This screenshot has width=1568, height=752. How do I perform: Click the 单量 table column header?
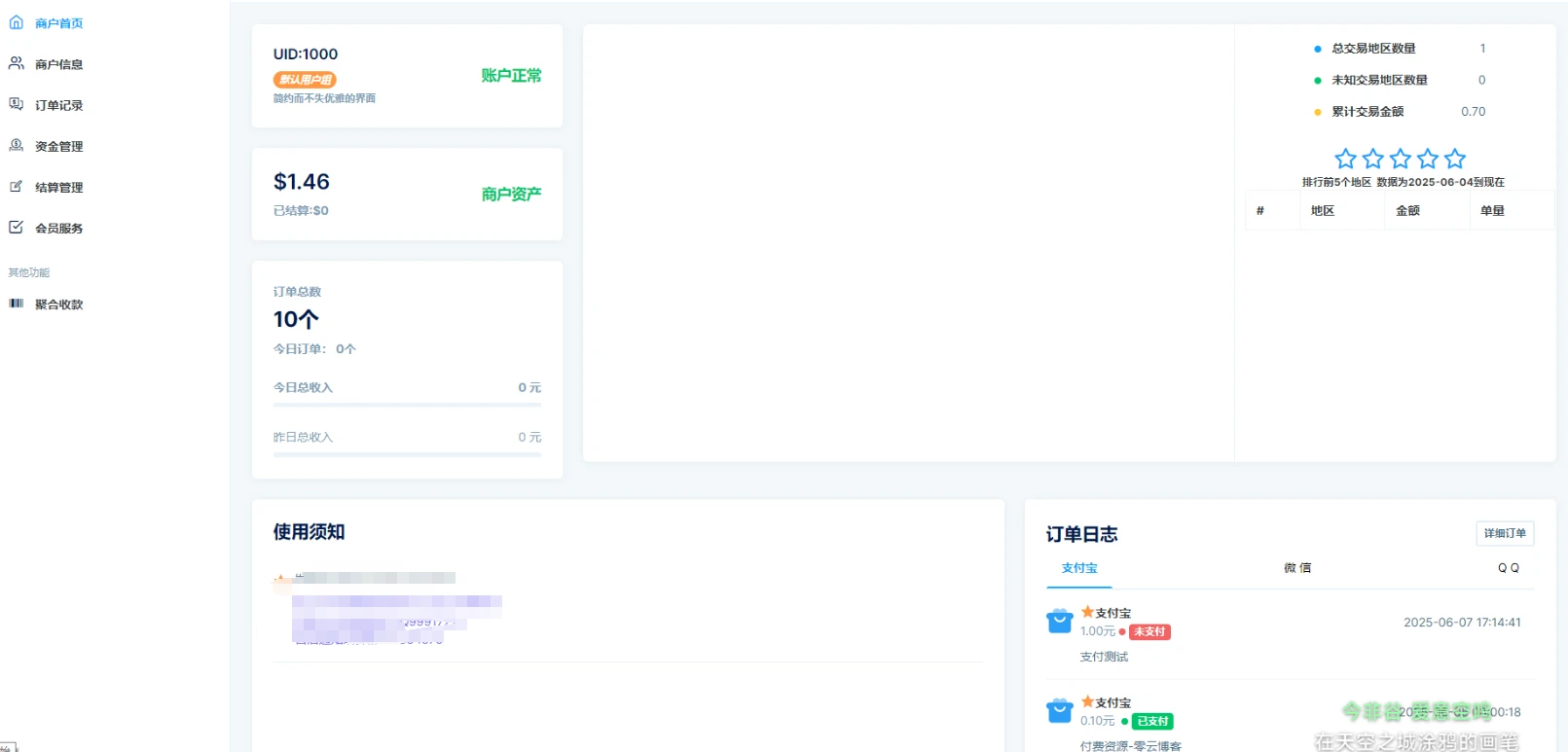1512,211
